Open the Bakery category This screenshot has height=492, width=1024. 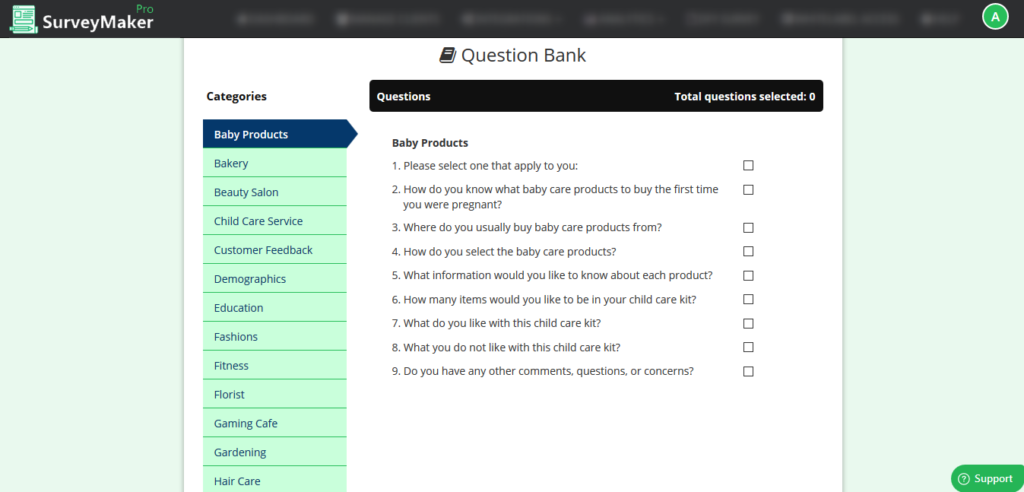(x=275, y=163)
